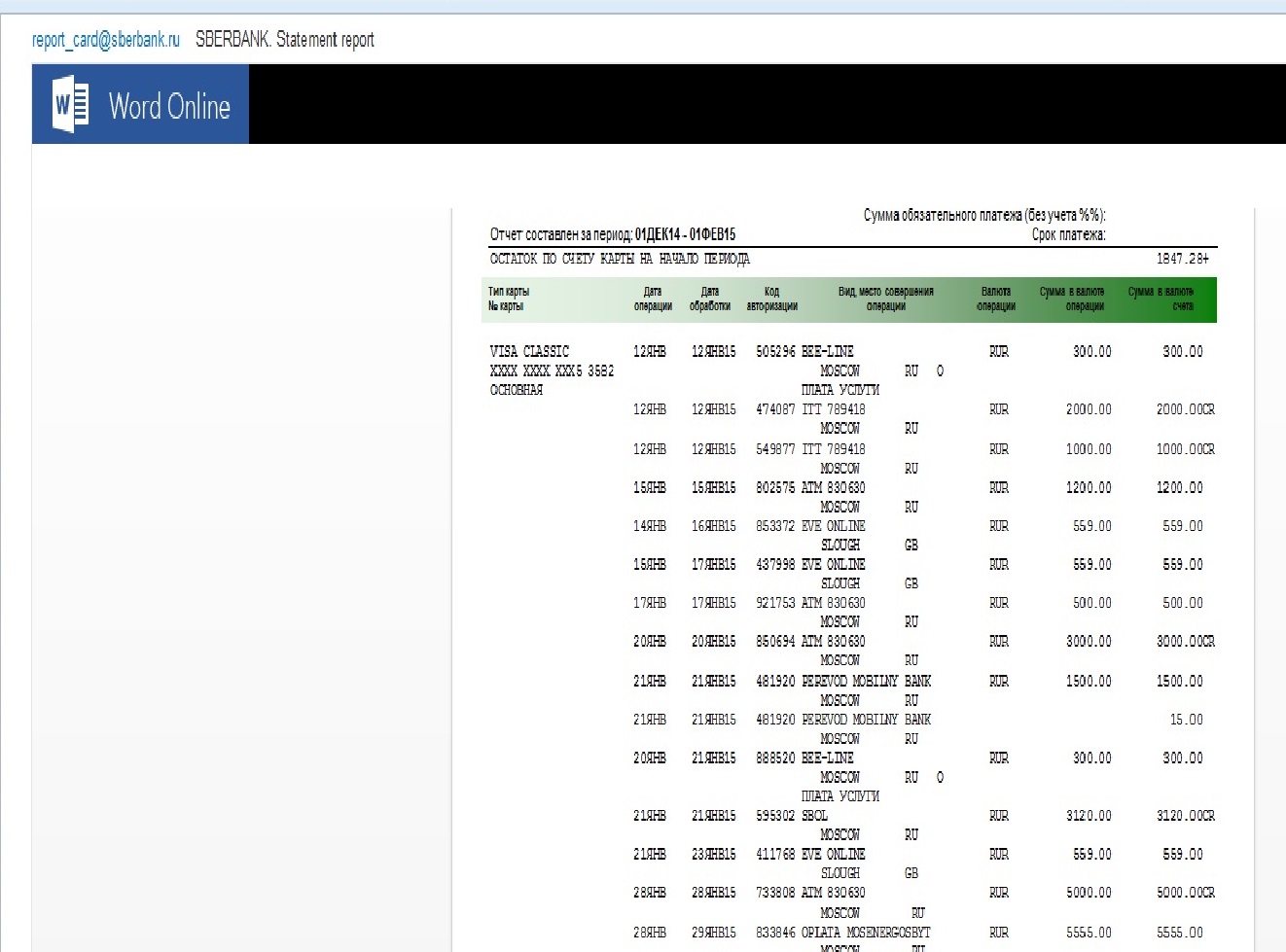Click the 921753 ATM 830630 transaction

coord(810,603)
